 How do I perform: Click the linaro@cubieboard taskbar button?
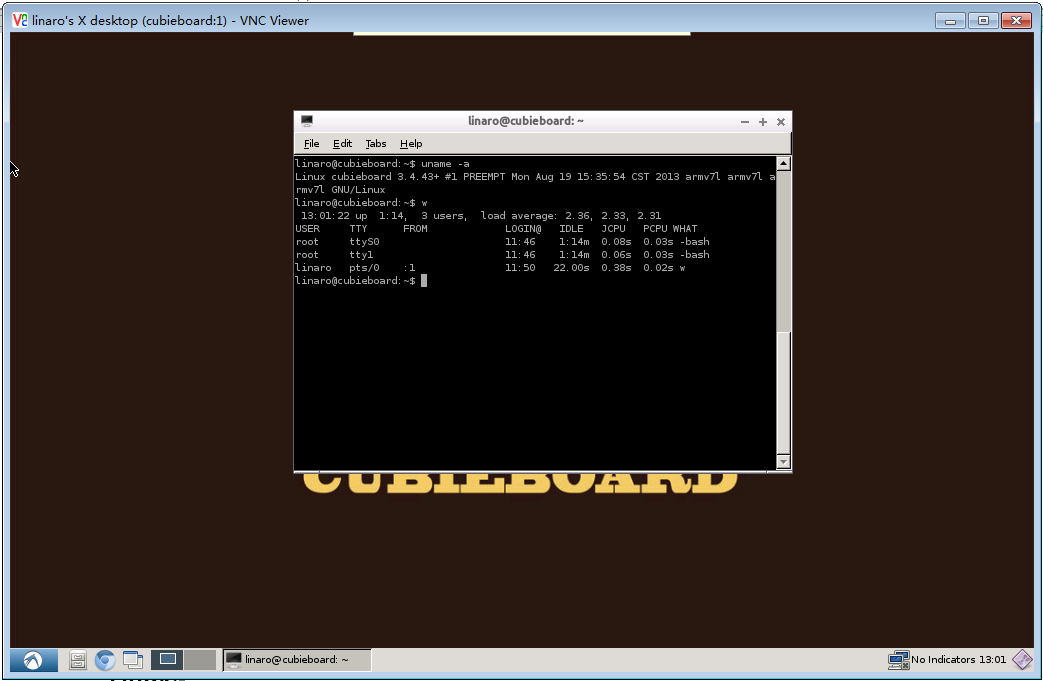tap(297, 660)
